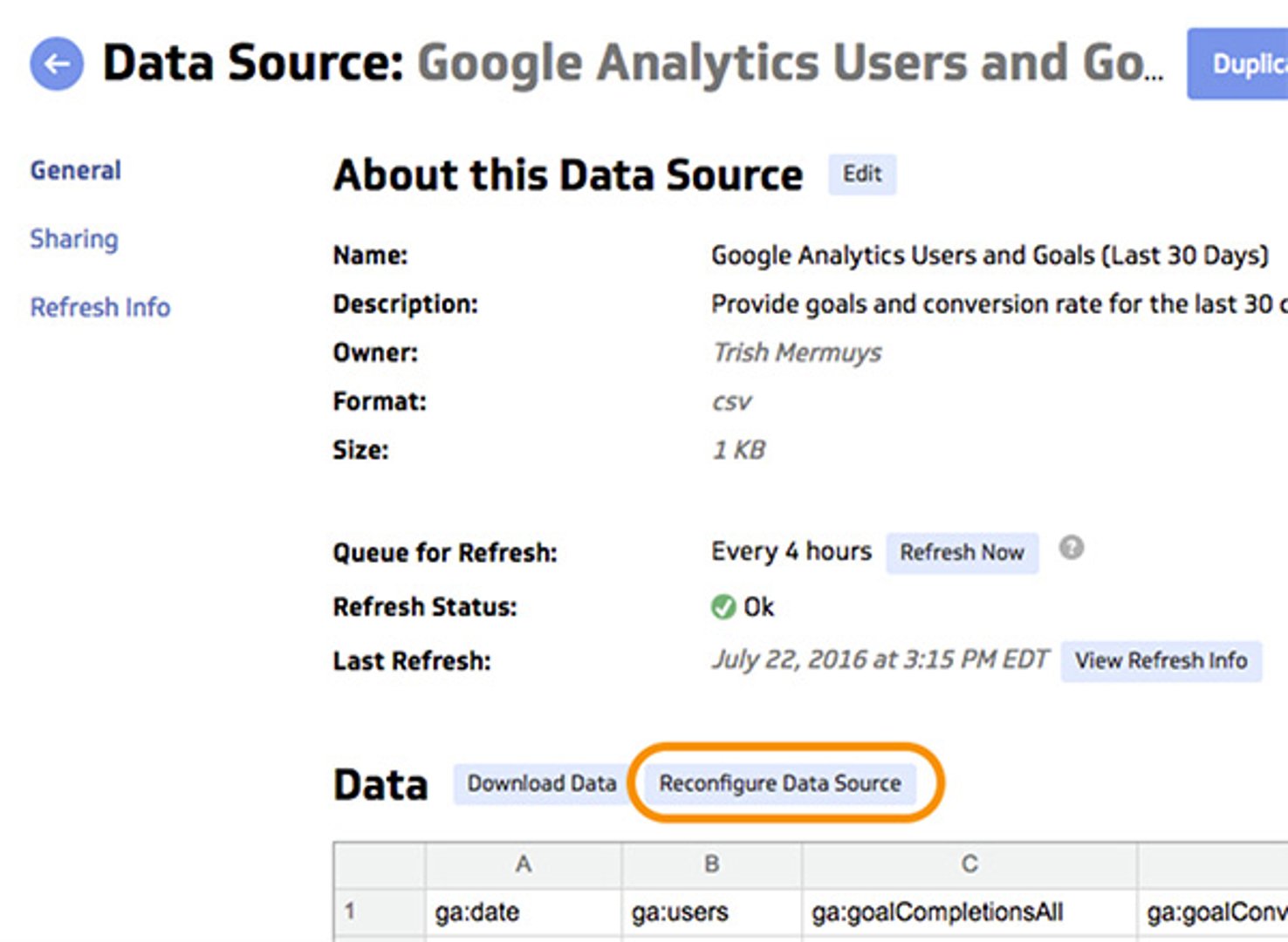The width and height of the screenshot is (1288, 942).
Task: Open the refresh schedule help tooltip icon
Action: [1072, 548]
